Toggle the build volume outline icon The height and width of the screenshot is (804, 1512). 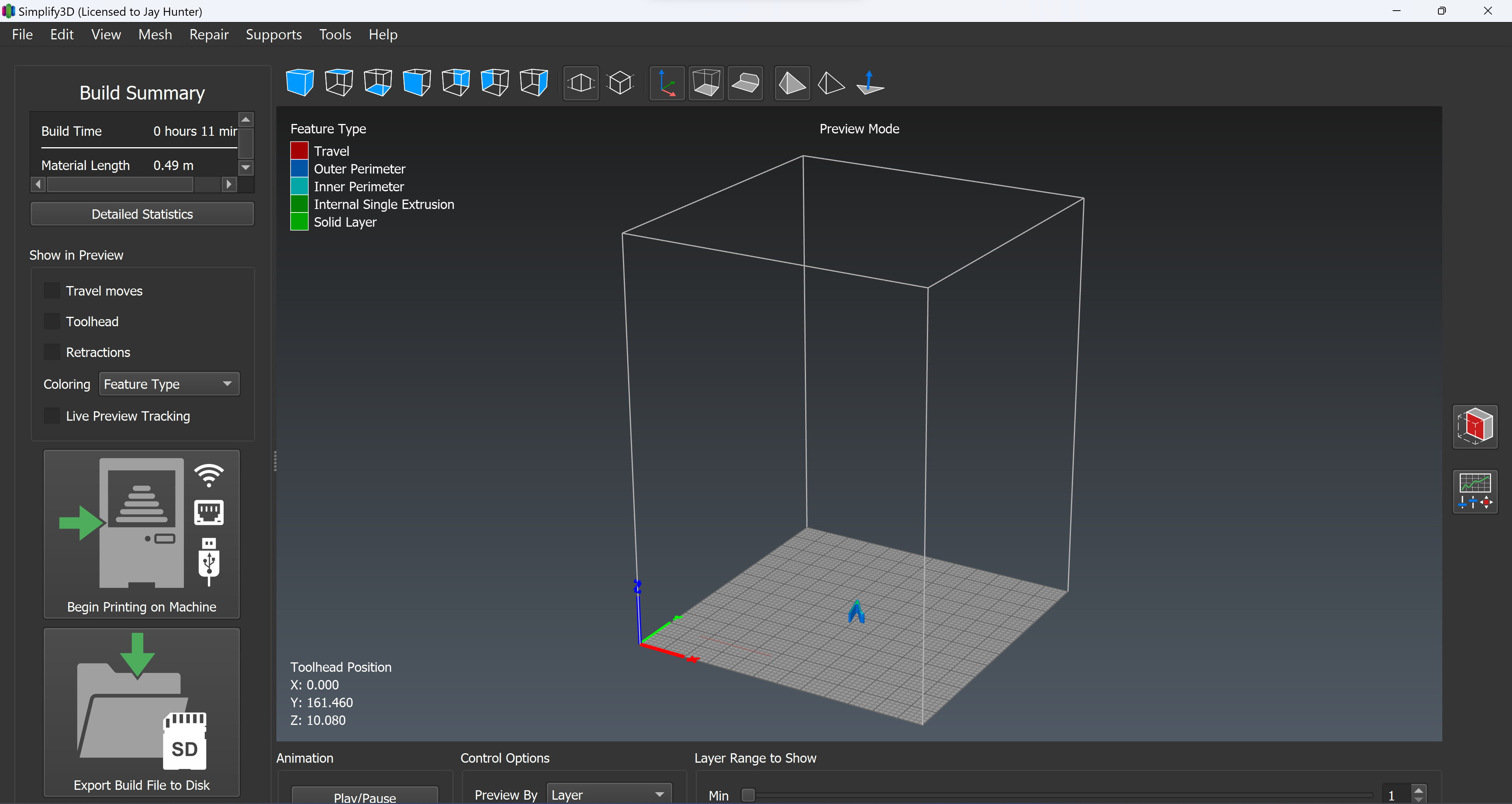[706, 83]
